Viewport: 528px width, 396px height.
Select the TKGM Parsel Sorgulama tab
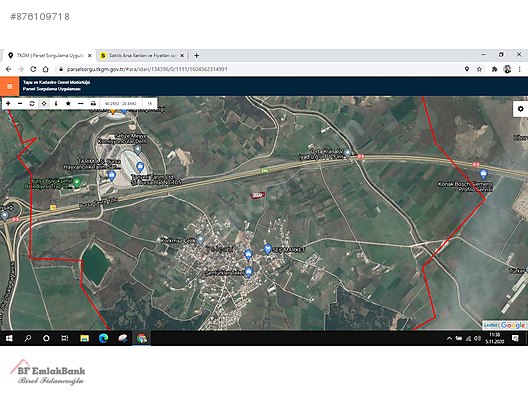[49, 56]
